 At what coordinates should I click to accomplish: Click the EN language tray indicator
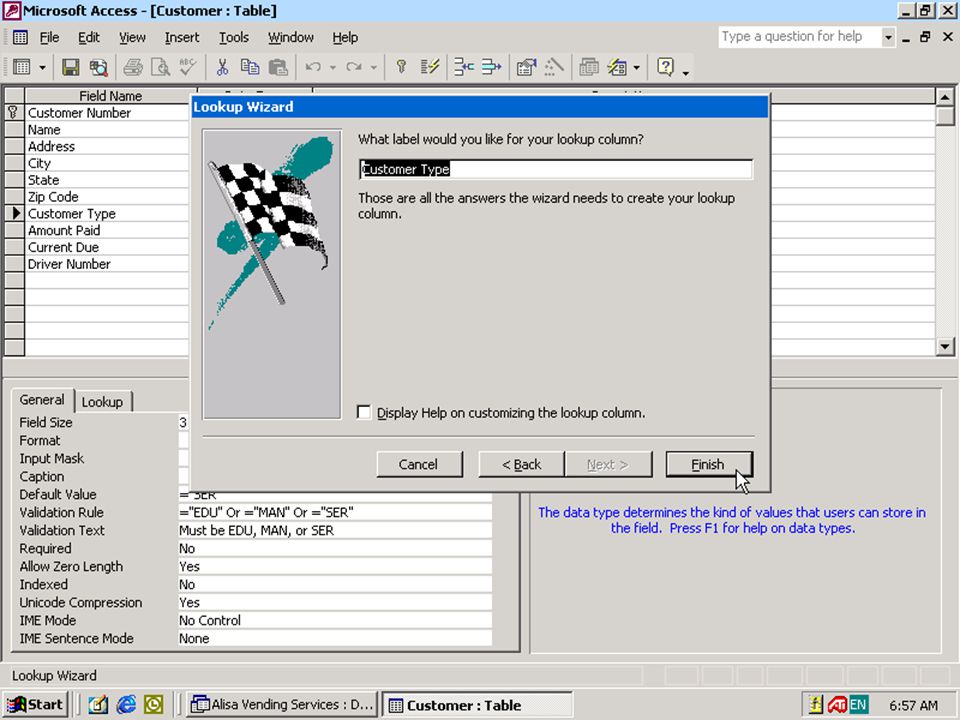click(x=858, y=705)
